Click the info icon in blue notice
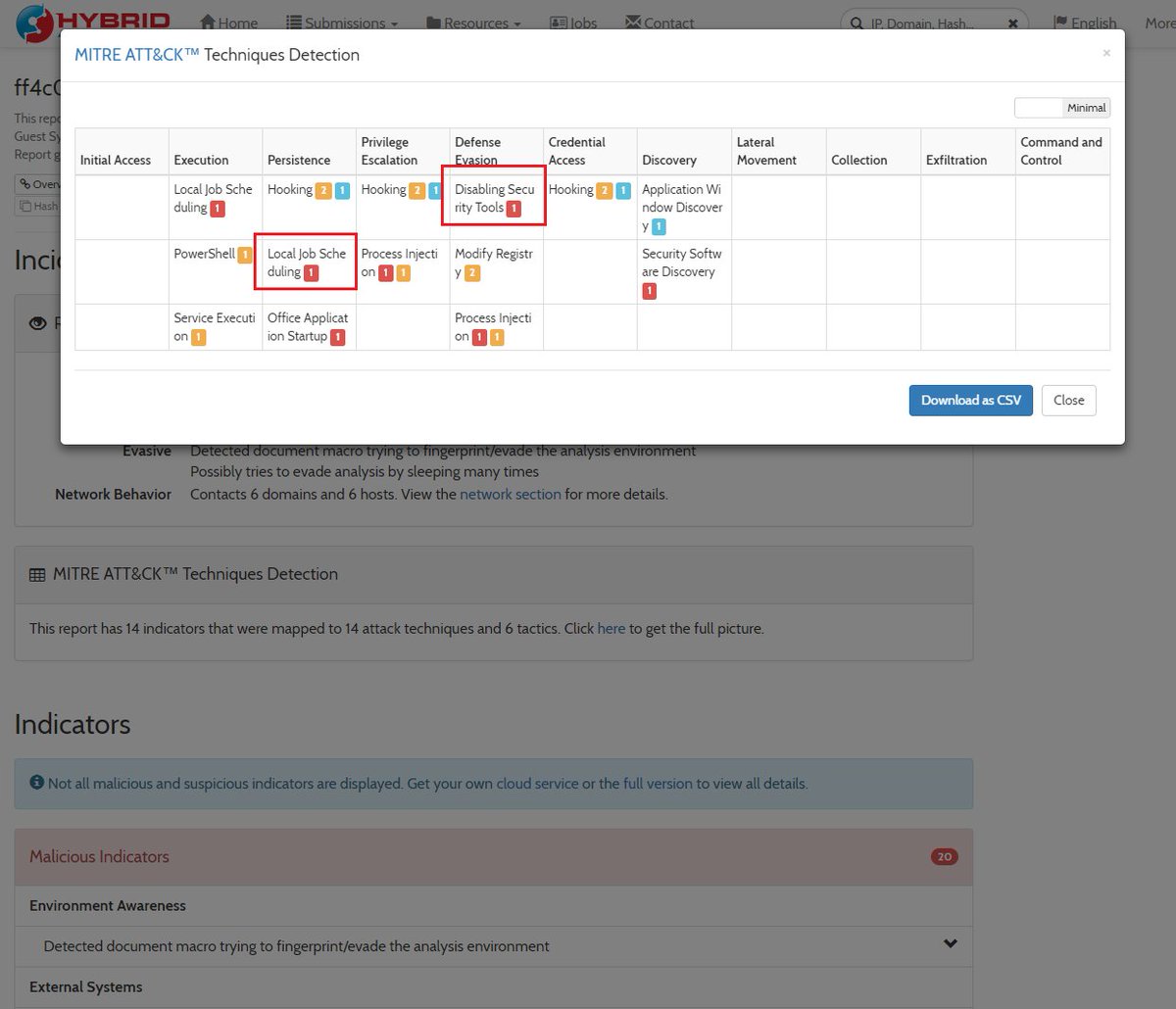This screenshot has height=1009, width=1176. (x=37, y=783)
